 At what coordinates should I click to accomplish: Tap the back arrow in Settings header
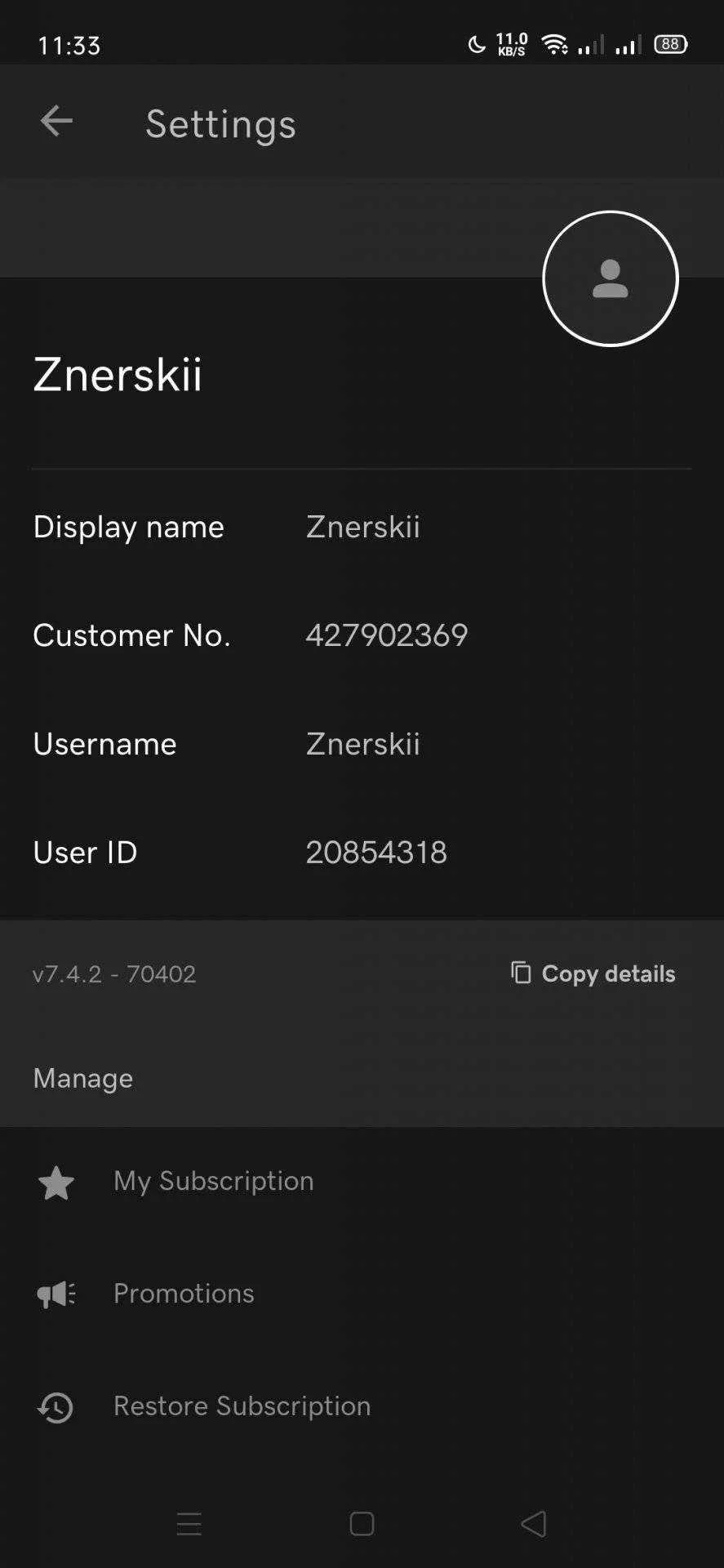click(56, 121)
